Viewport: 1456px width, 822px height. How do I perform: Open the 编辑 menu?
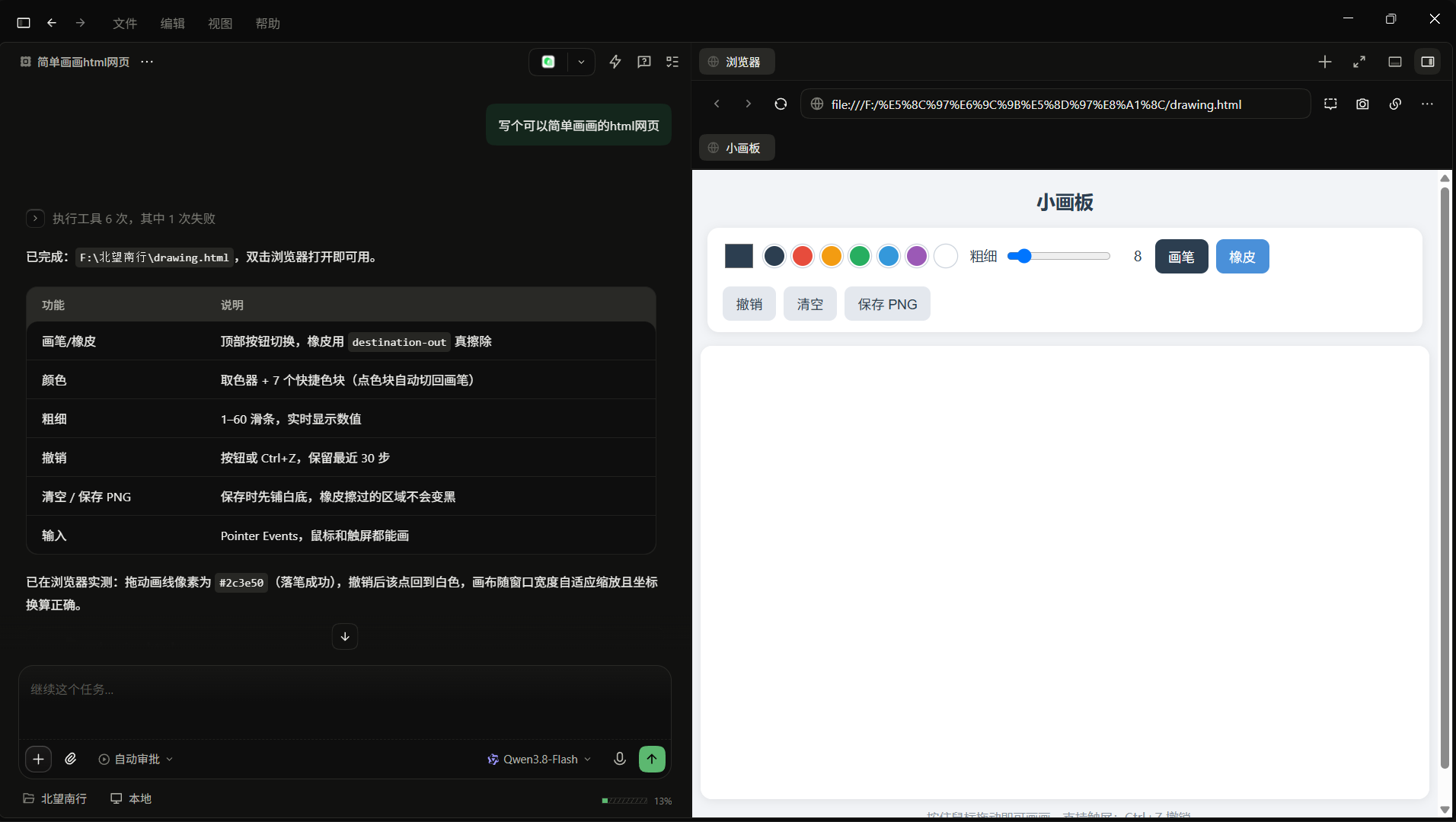(x=173, y=24)
